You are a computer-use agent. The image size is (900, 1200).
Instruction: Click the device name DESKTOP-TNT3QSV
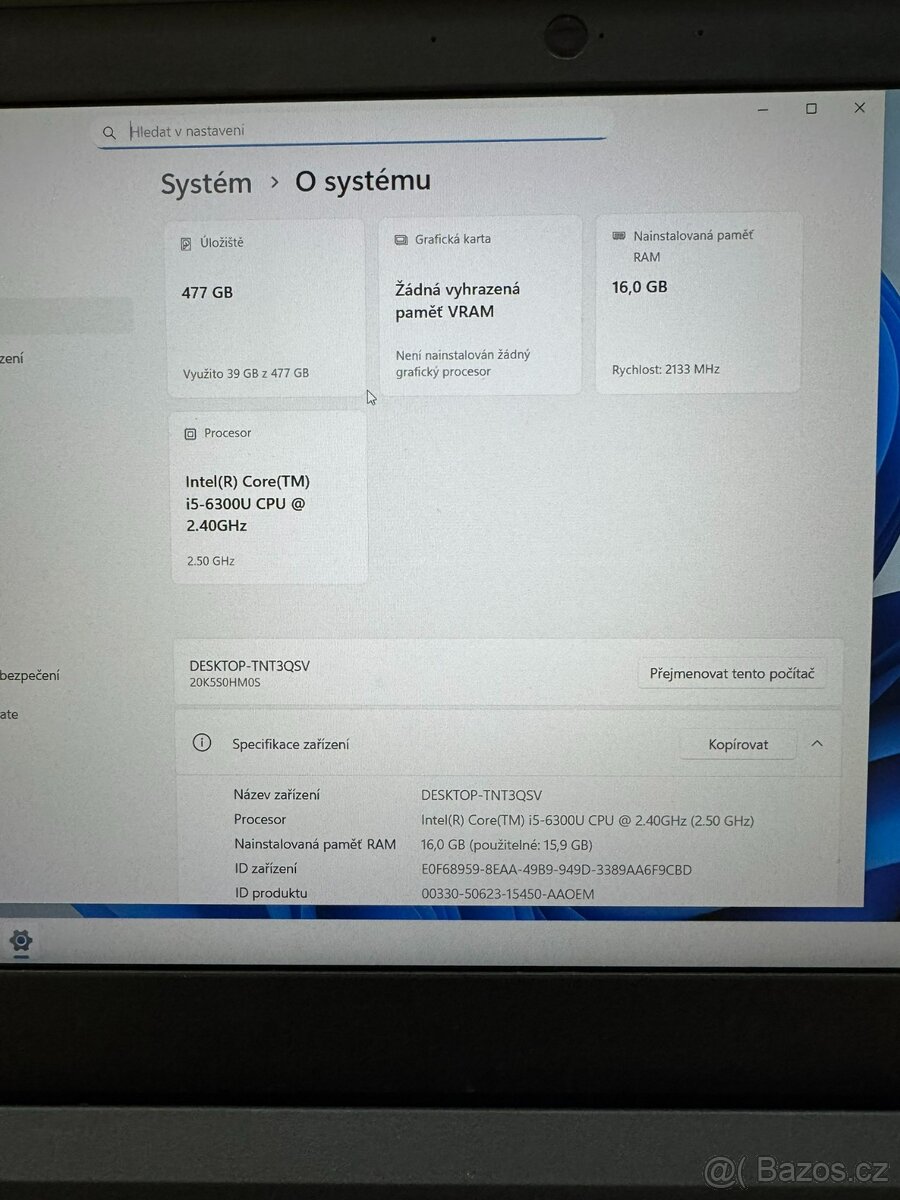click(x=250, y=665)
